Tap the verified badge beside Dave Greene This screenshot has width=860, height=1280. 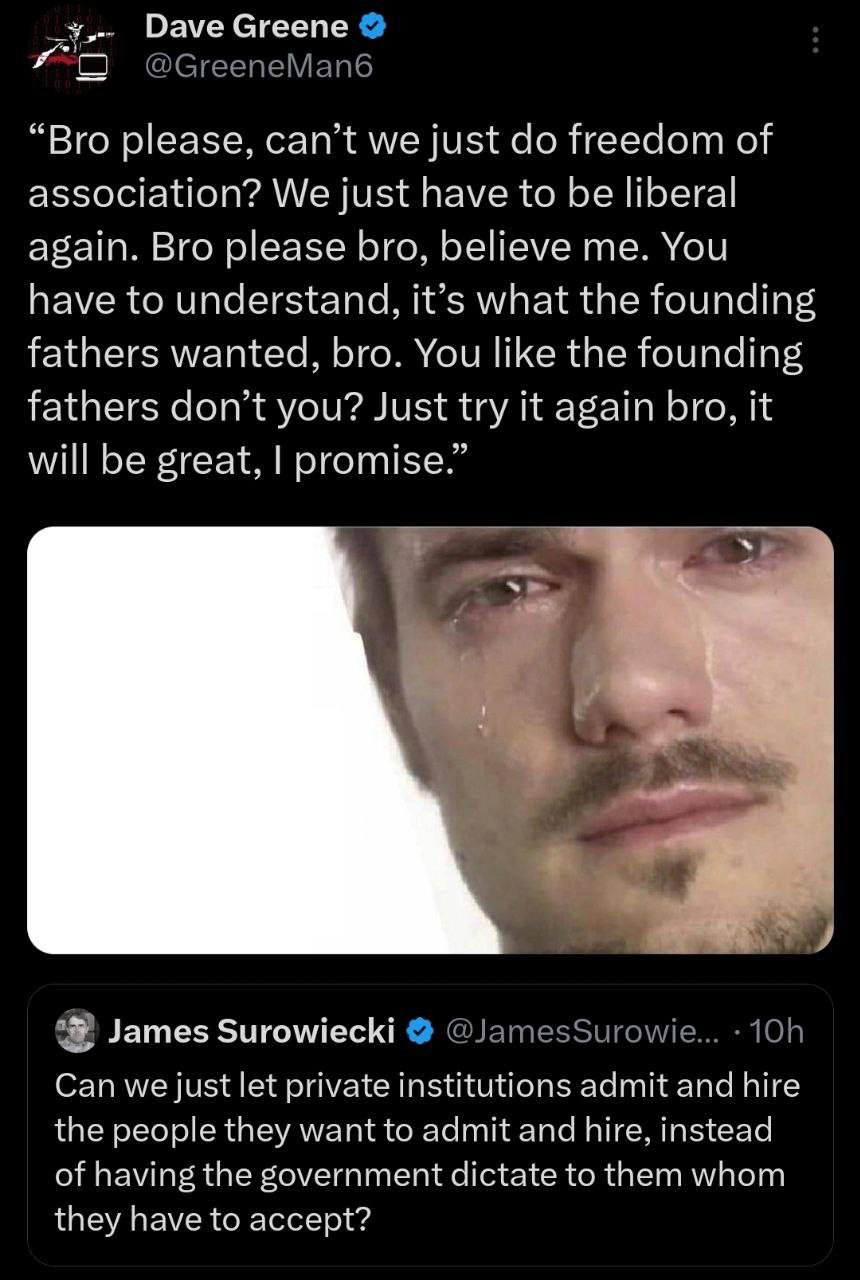[x=365, y=27]
